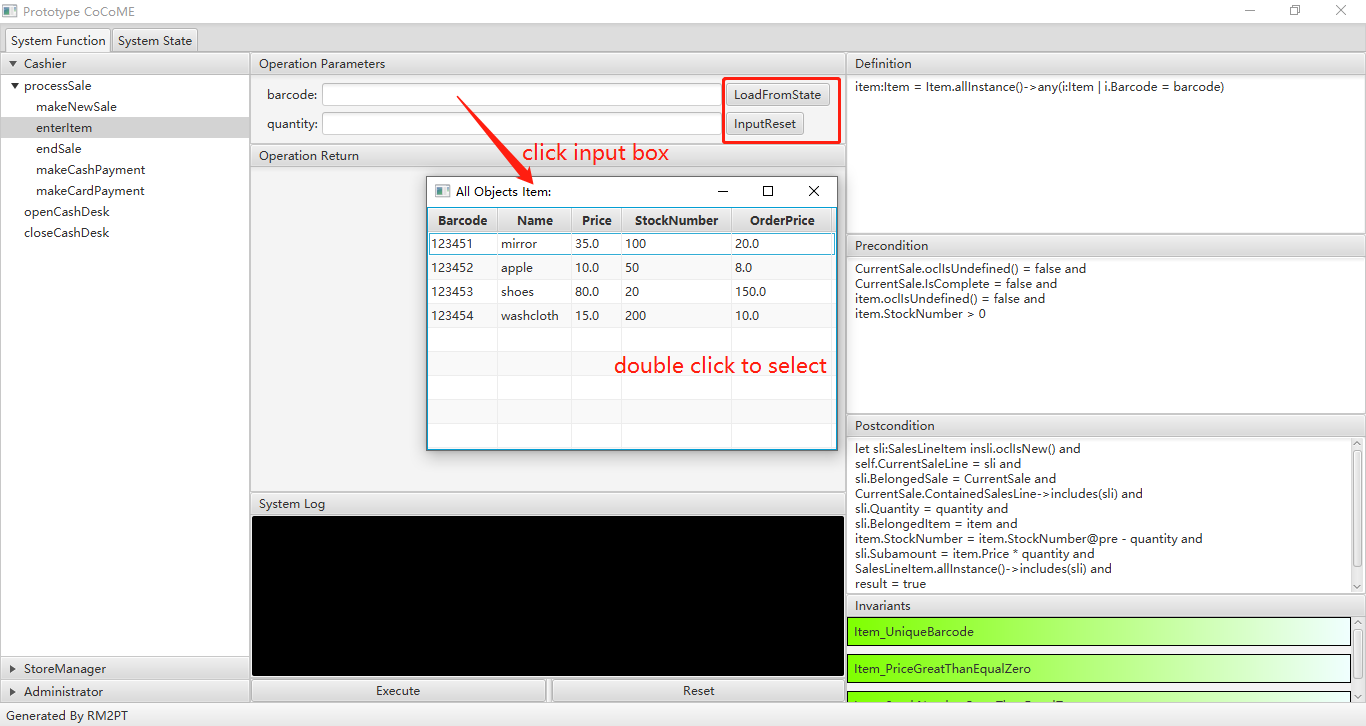Expand the Administrator section
Screen dimensions: 1366x726
pos(12,692)
